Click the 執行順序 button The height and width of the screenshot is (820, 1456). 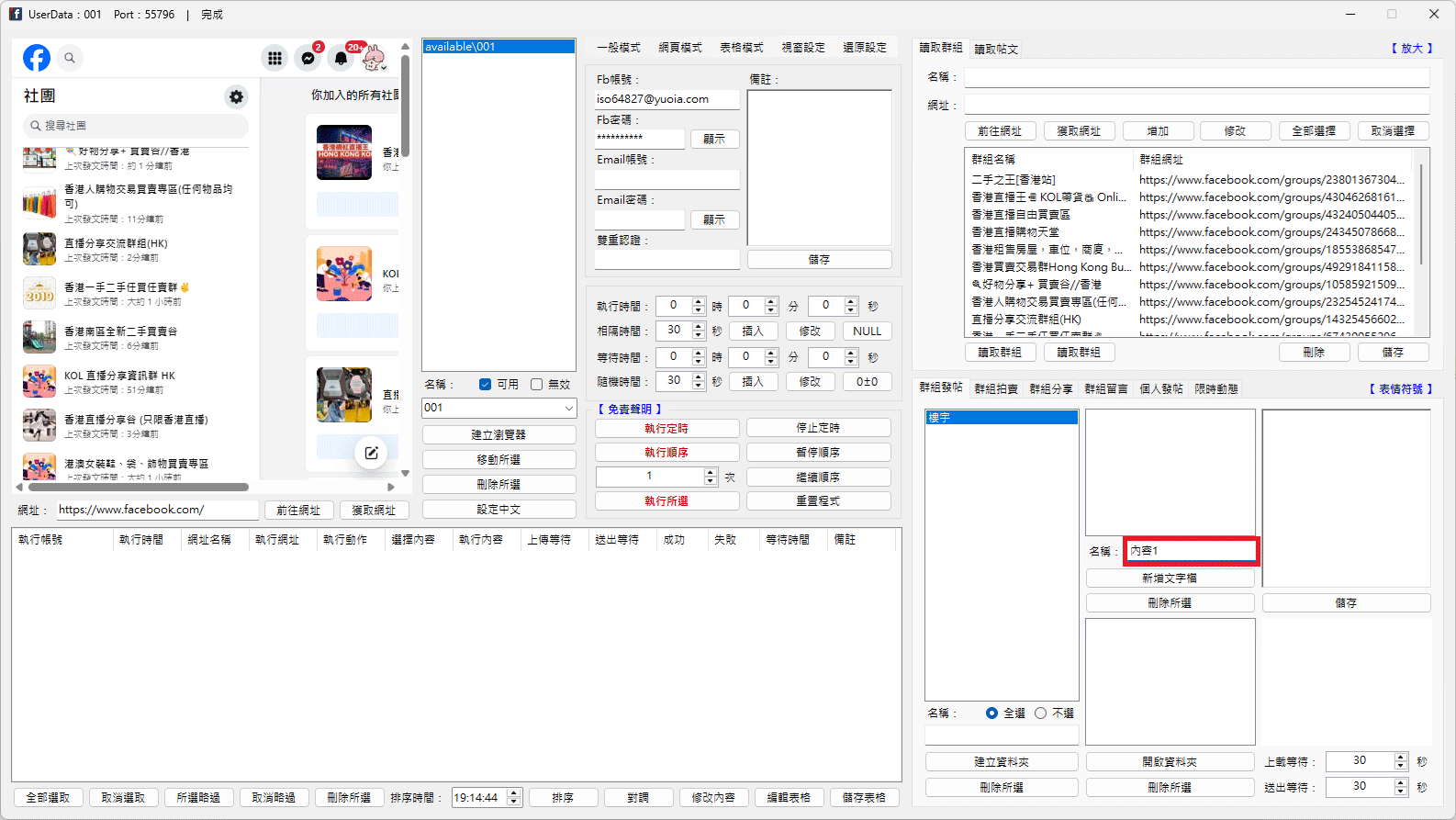(x=666, y=453)
